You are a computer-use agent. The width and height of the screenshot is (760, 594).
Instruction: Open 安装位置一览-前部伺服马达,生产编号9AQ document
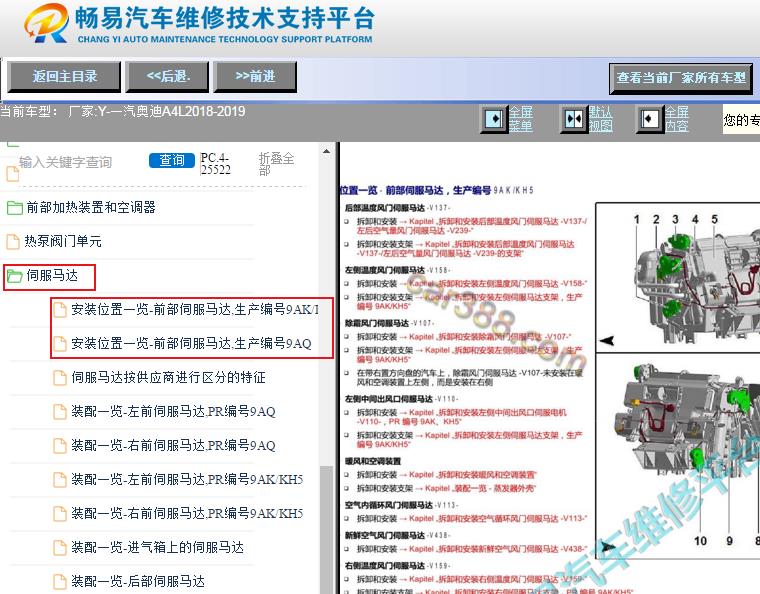coord(191,344)
